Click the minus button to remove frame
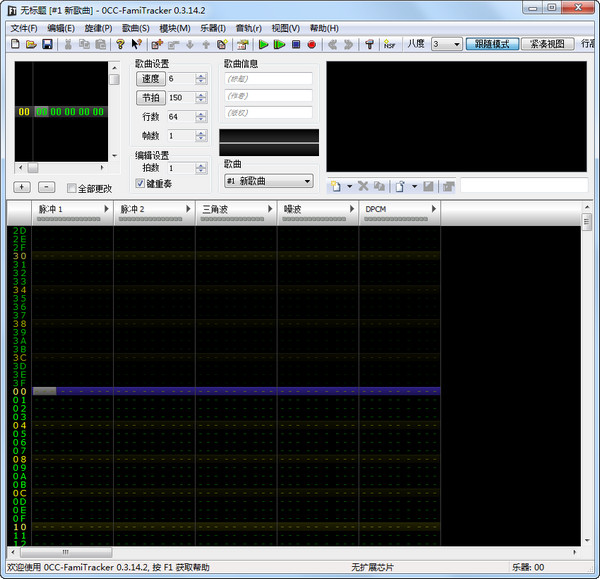The width and height of the screenshot is (600, 579). coord(46,187)
